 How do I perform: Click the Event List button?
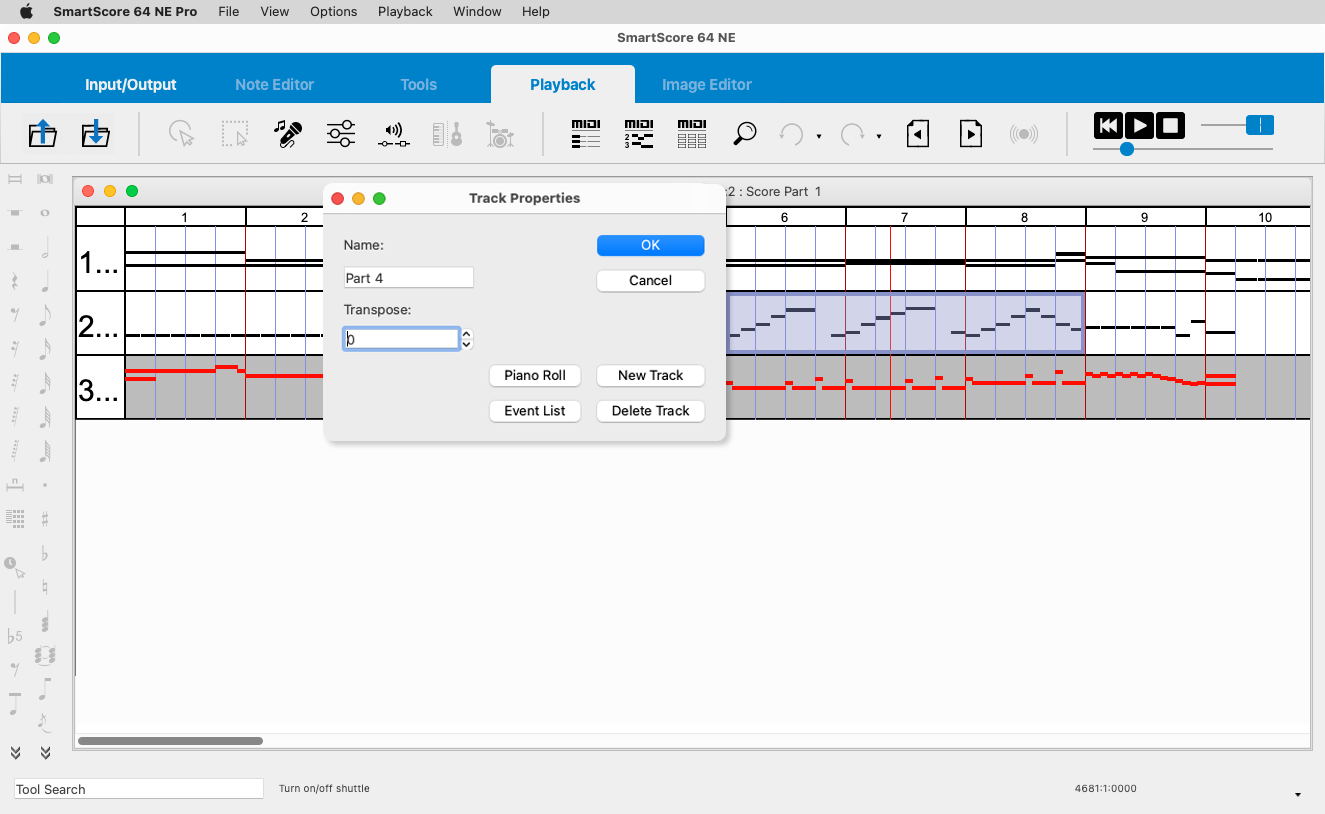(x=535, y=411)
